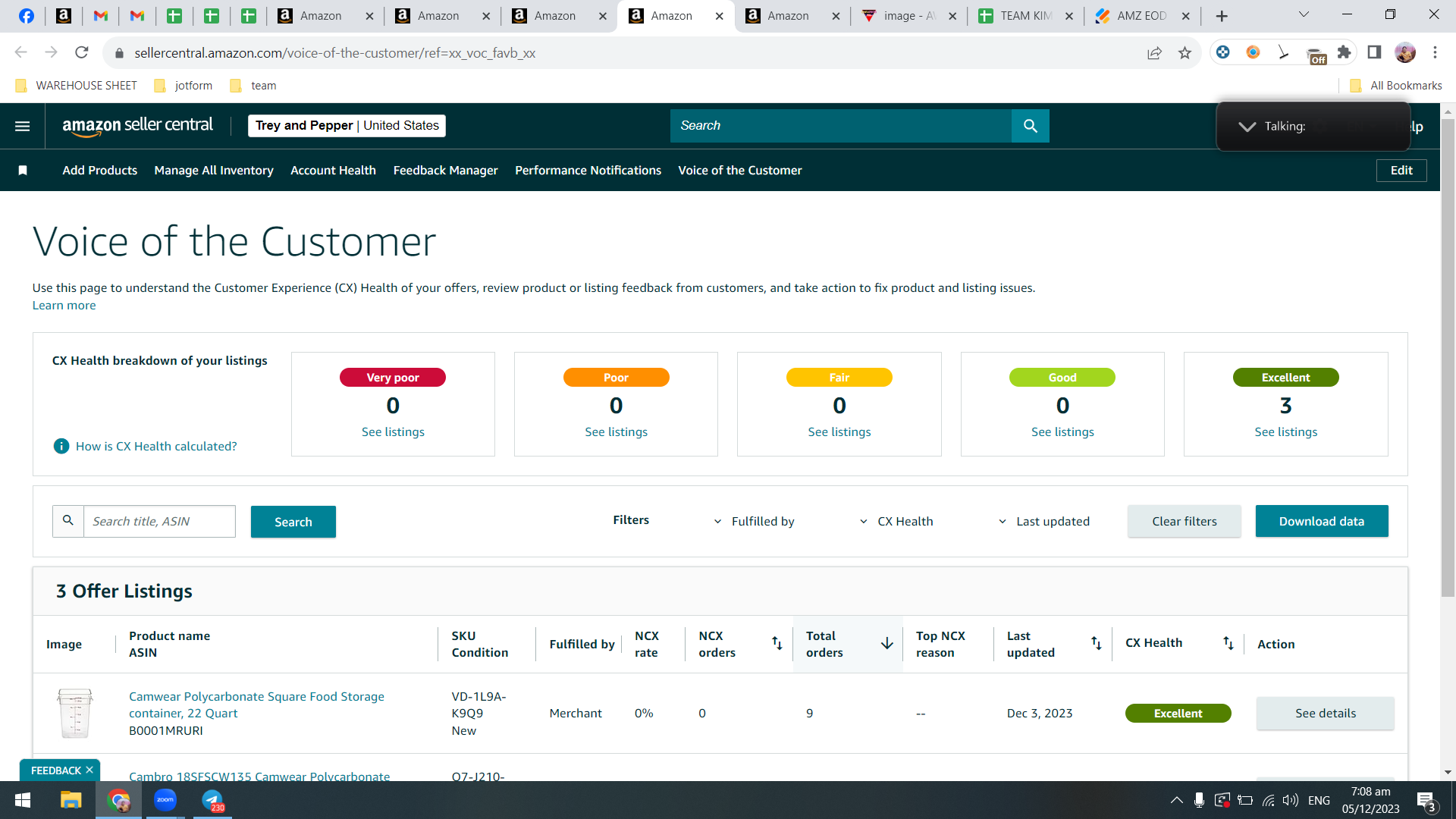Open Camwear Polycarbonate Square Food Storage product link
The width and height of the screenshot is (1456, 819).
coord(256,704)
